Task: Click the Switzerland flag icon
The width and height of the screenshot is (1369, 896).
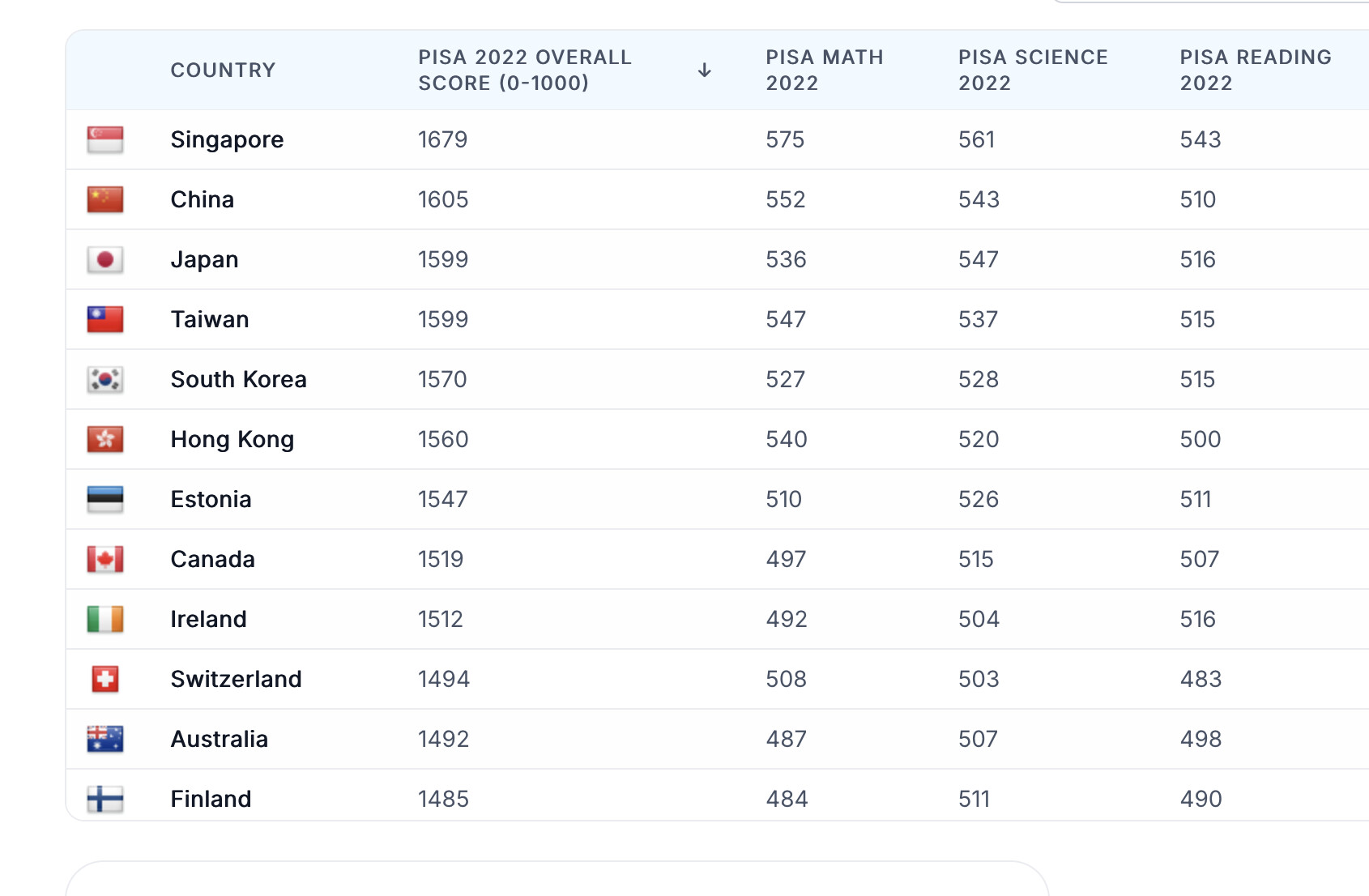Action: 105,680
